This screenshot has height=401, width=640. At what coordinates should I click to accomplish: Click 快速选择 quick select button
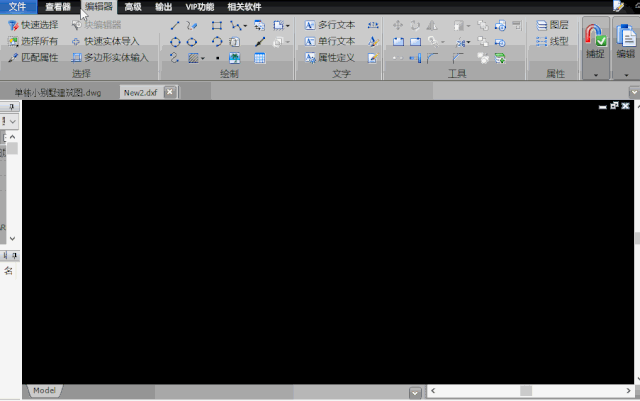coord(33,24)
